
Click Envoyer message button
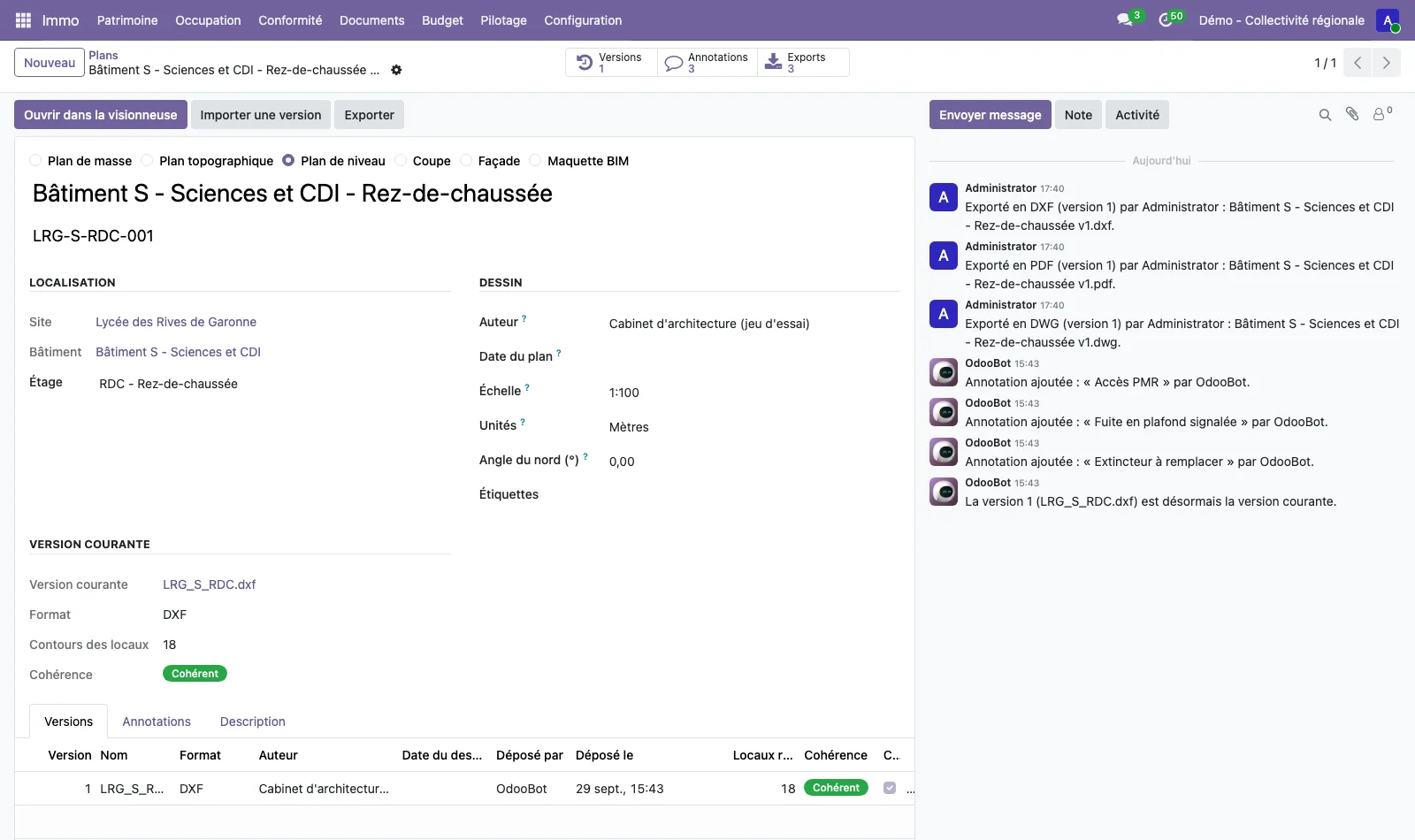coord(990,115)
